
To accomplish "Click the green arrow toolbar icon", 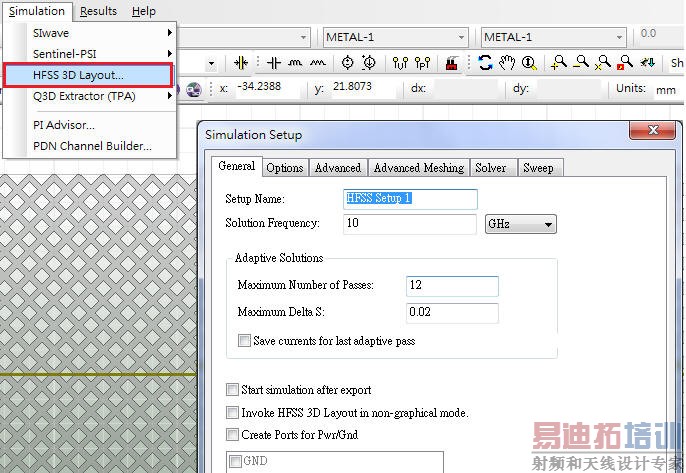I will [x=648, y=63].
